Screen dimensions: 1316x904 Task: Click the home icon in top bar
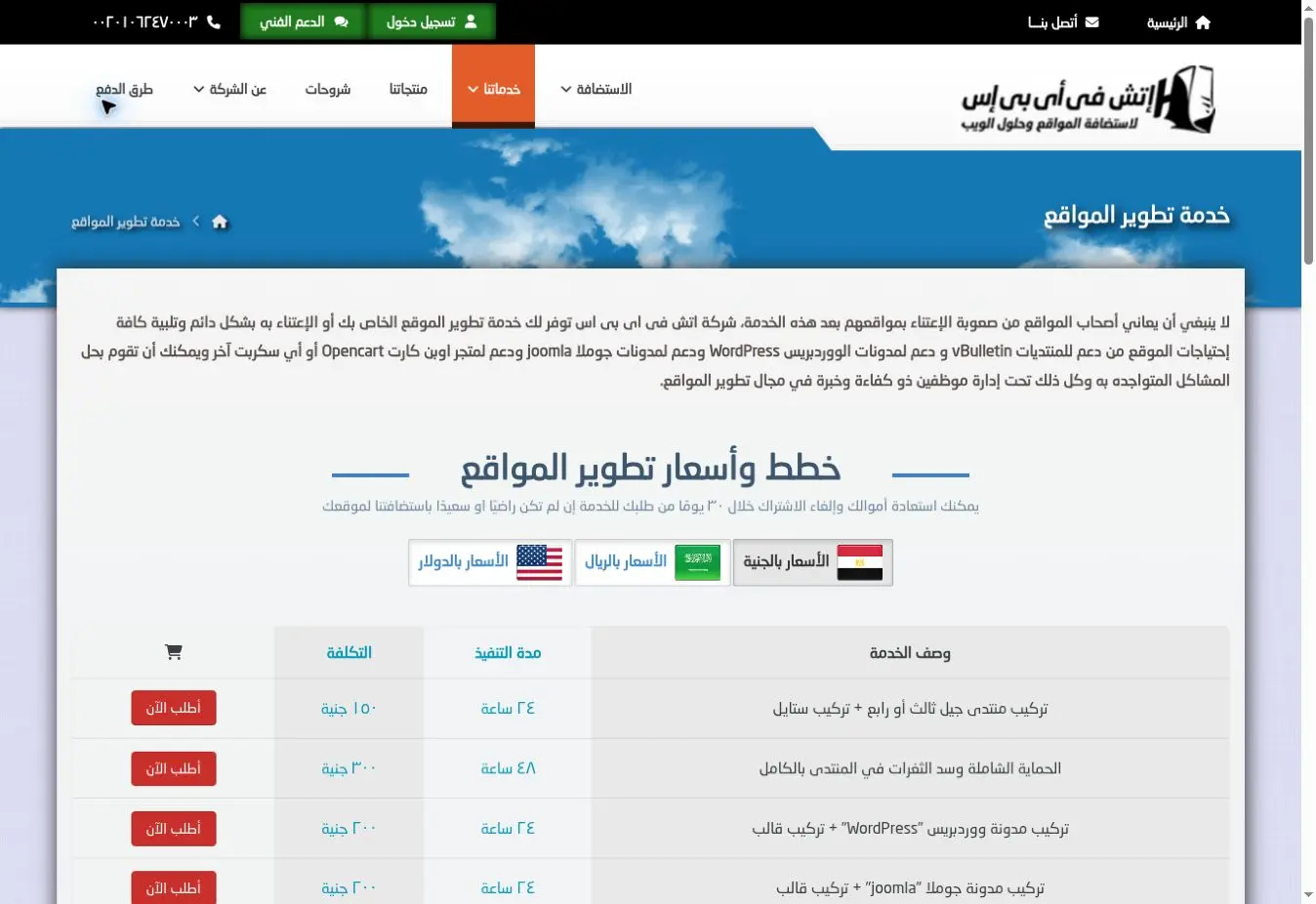tap(1203, 22)
